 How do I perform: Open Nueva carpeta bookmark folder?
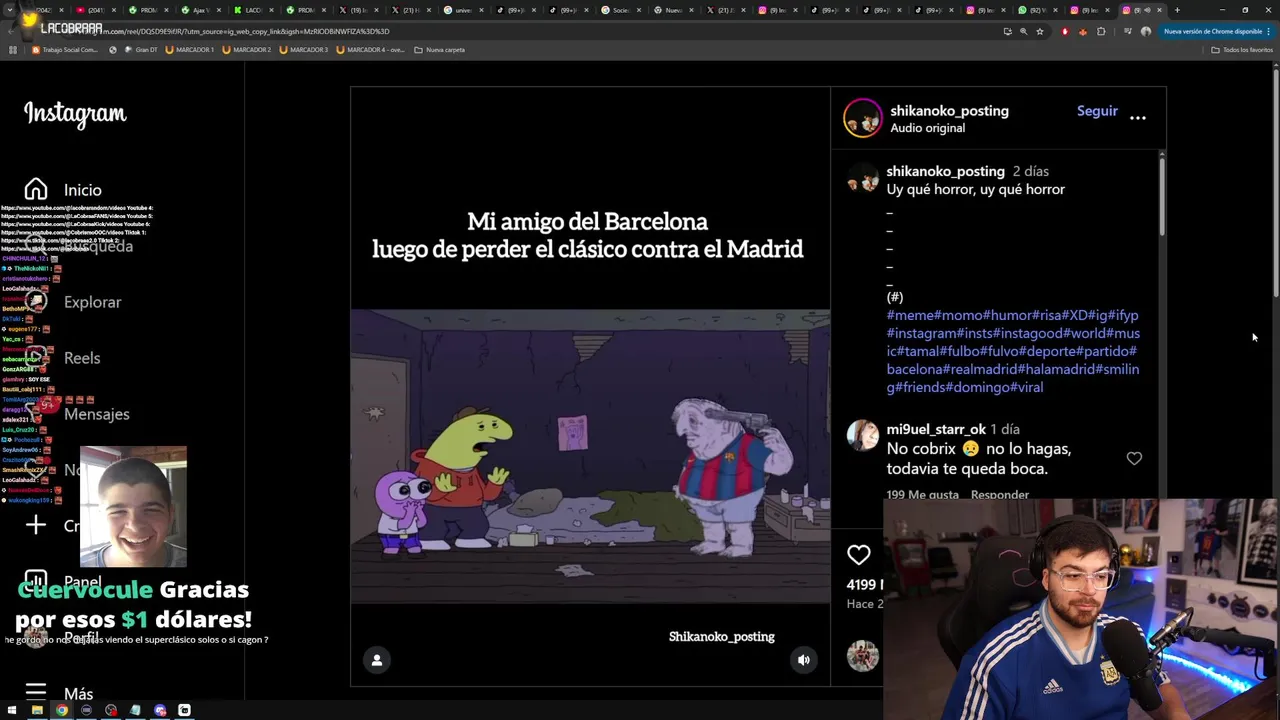click(x=440, y=49)
